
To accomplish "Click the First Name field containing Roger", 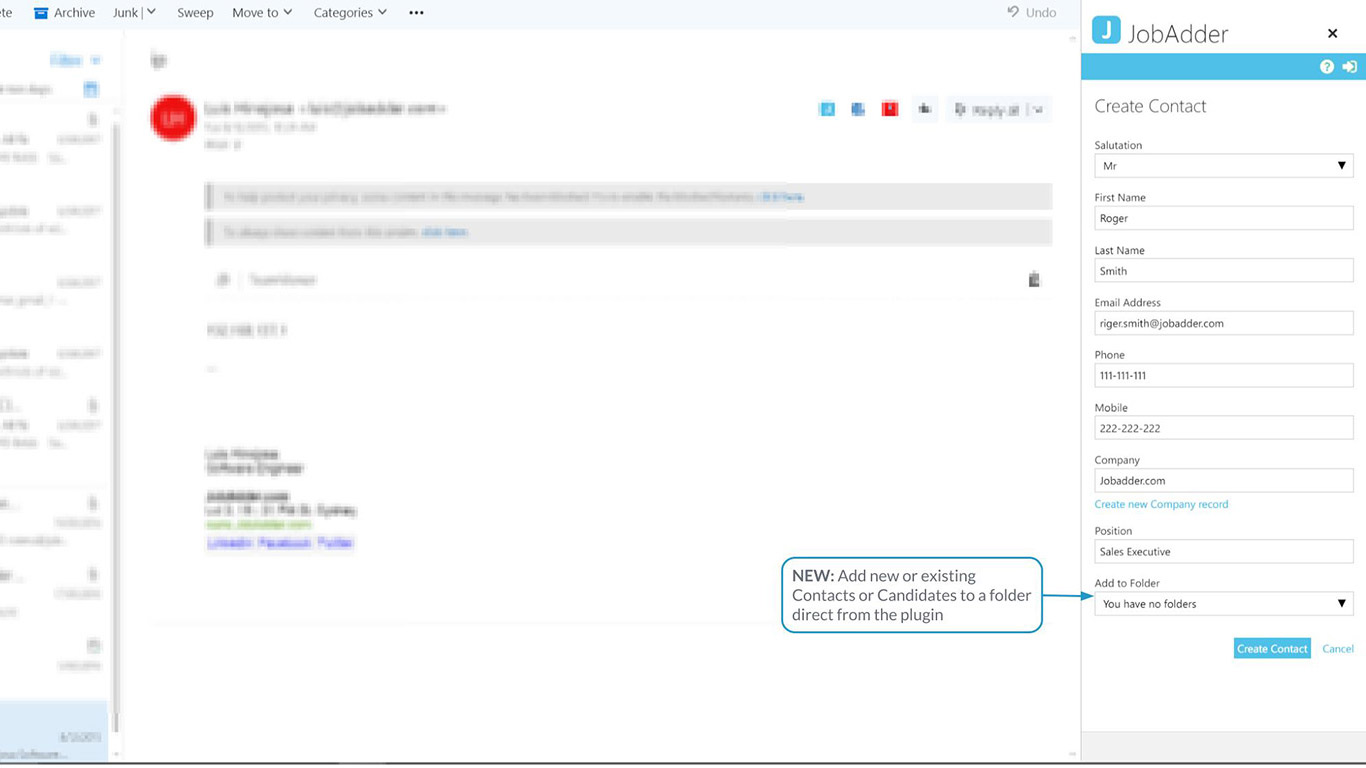I will pos(1224,218).
